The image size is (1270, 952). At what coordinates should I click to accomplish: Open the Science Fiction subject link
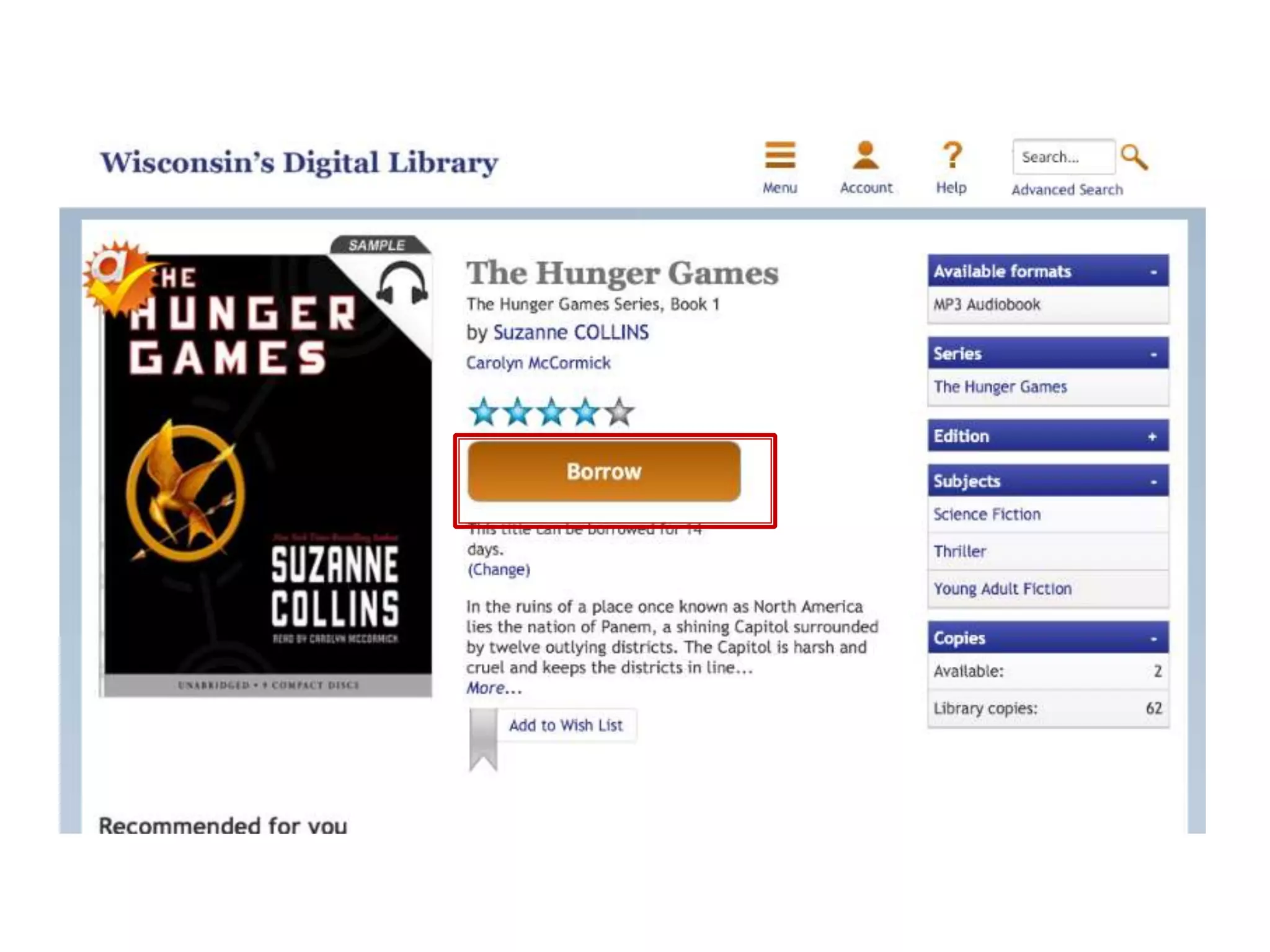coord(987,514)
